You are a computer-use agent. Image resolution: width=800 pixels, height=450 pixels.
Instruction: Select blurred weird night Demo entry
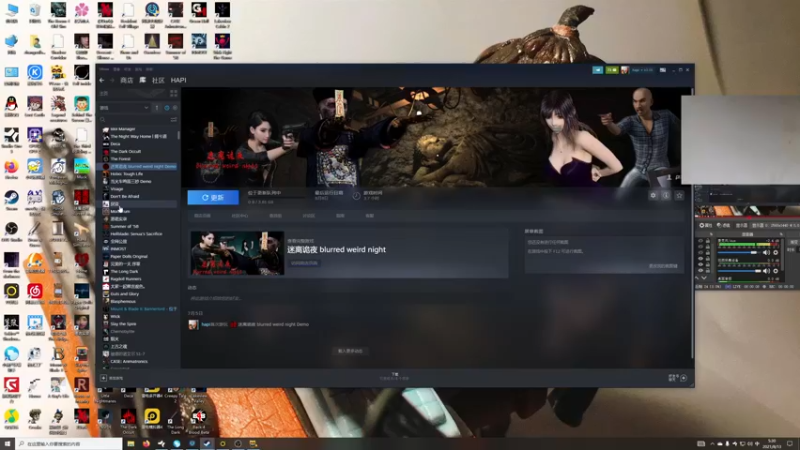pyautogui.click(x=139, y=166)
